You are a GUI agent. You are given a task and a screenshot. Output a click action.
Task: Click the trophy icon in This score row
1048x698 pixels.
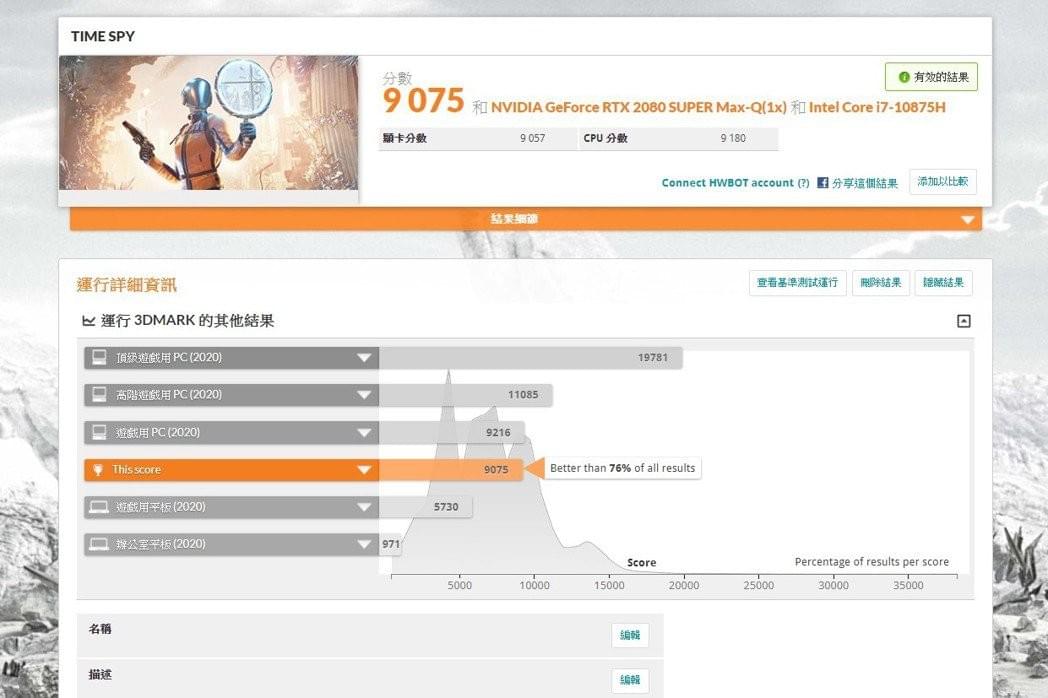click(x=98, y=469)
